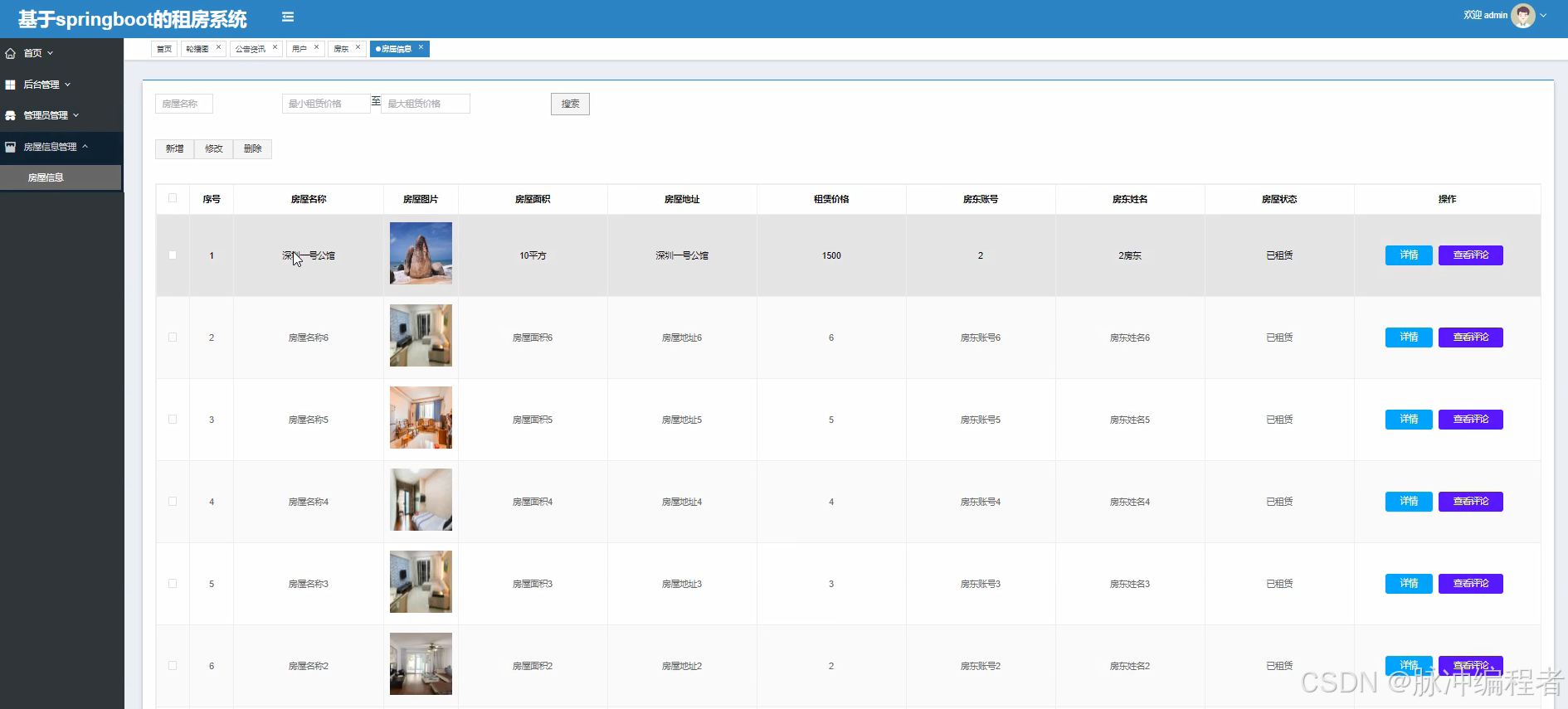1568x709 pixels.
Task: Close the 轮播图 tab with its X
Action: (x=218, y=47)
